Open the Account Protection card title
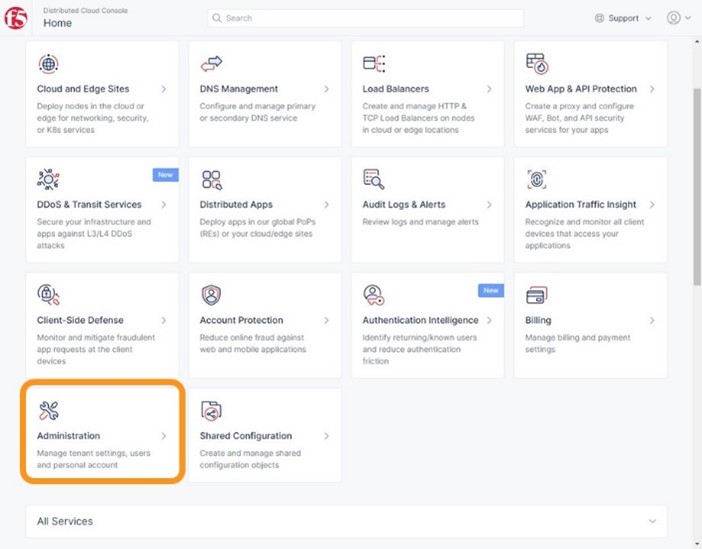The image size is (702, 549). pyautogui.click(x=241, y=320)
